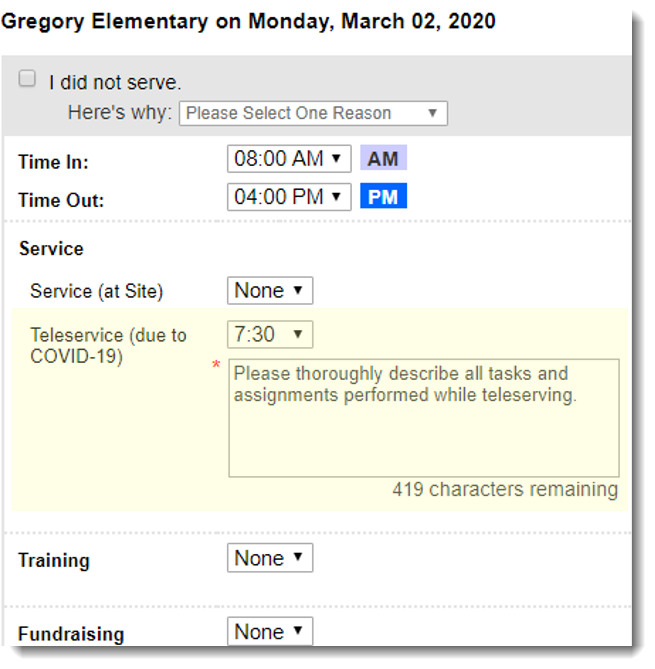Expand the Training hours dropdown
Screen dimensions: 655x669
[270, 559]
